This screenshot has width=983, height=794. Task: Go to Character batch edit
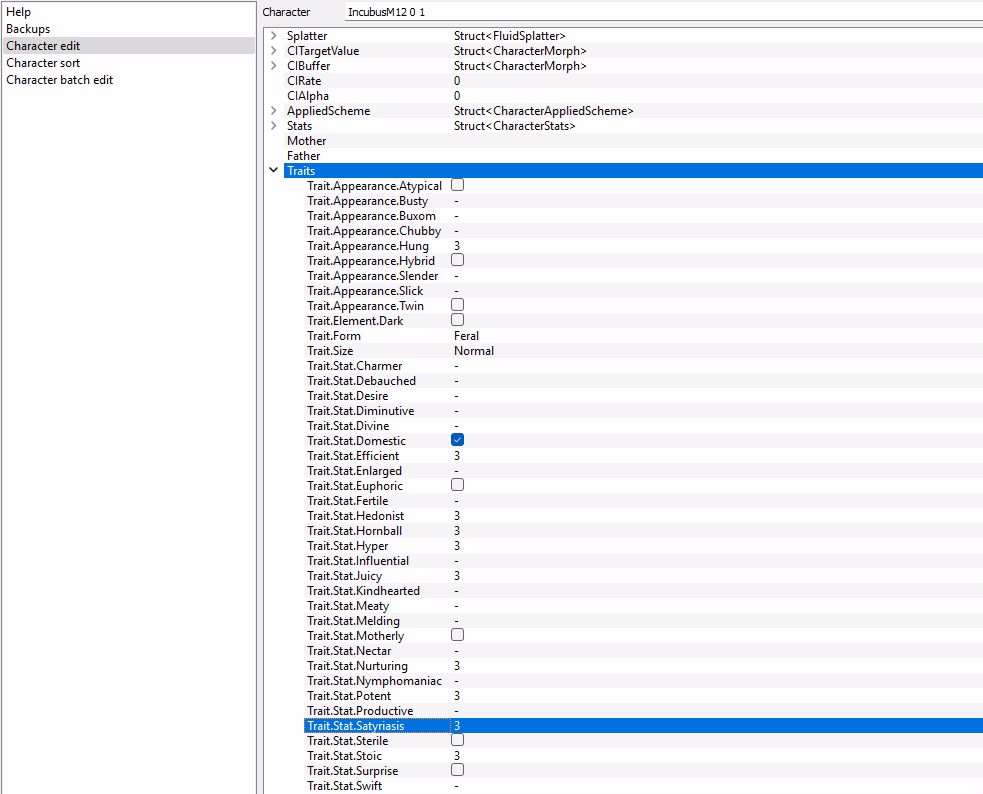click(59, 80)
